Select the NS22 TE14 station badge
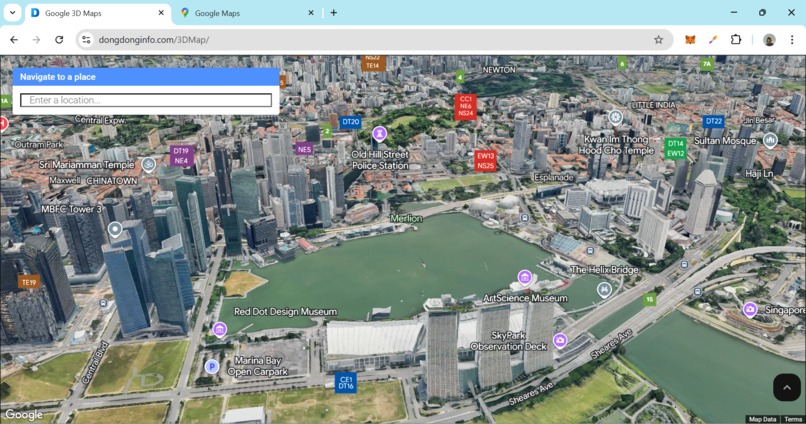 (373, 62)
